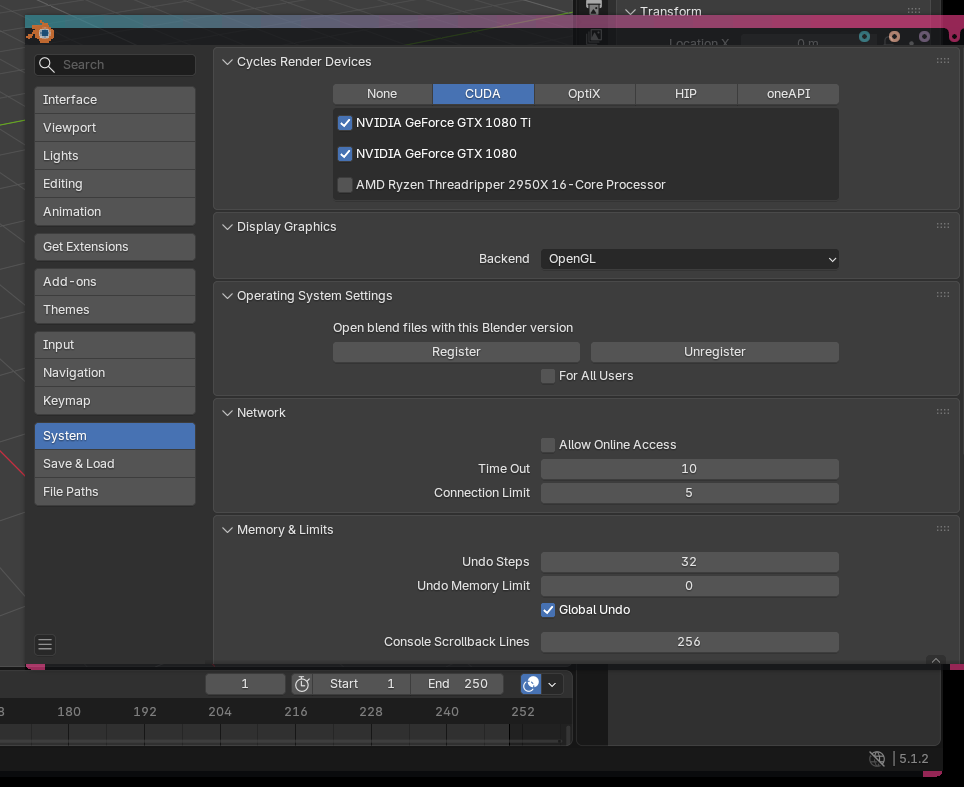This screenshot has width=964, height=787.
Task: Enable AMD Ryzen Threadripper 2950X device
Action: tap(345, 184)
